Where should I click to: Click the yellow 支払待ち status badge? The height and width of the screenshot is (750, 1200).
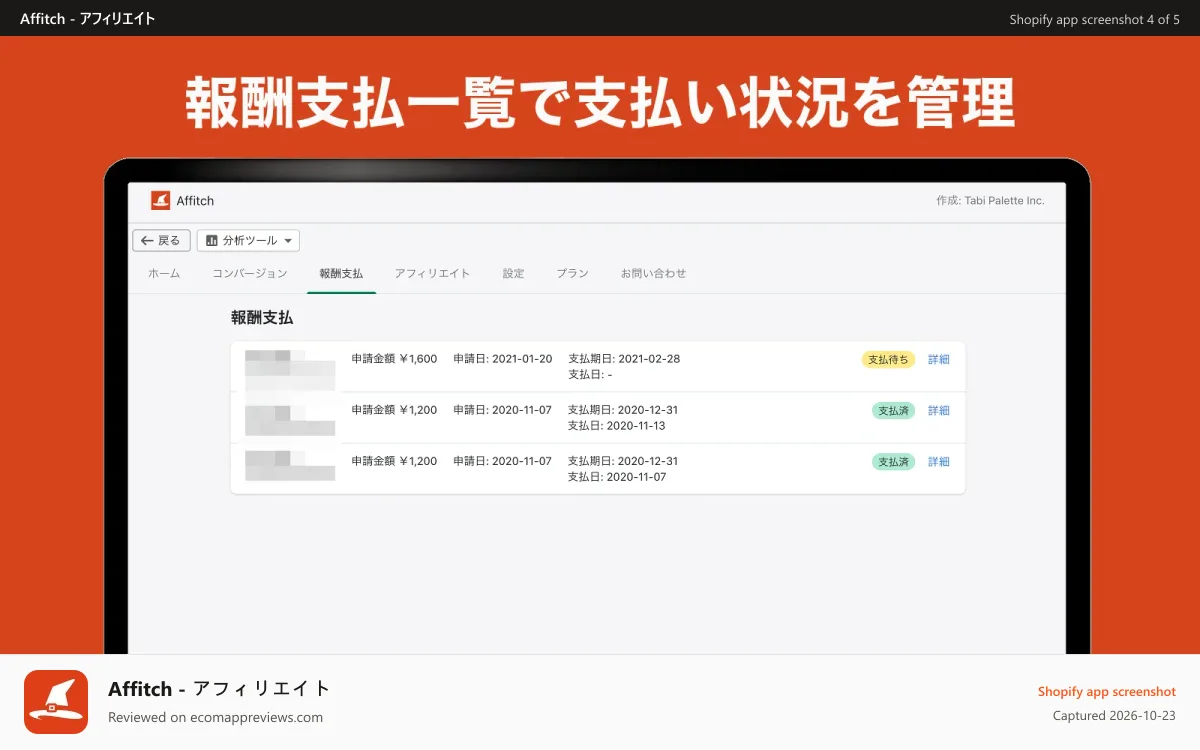888,359
